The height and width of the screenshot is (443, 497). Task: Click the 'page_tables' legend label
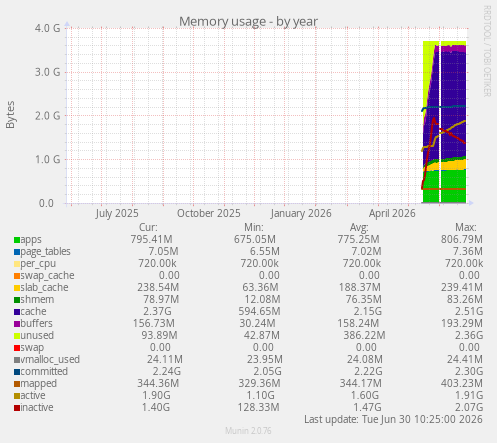(x=46, y=252)
